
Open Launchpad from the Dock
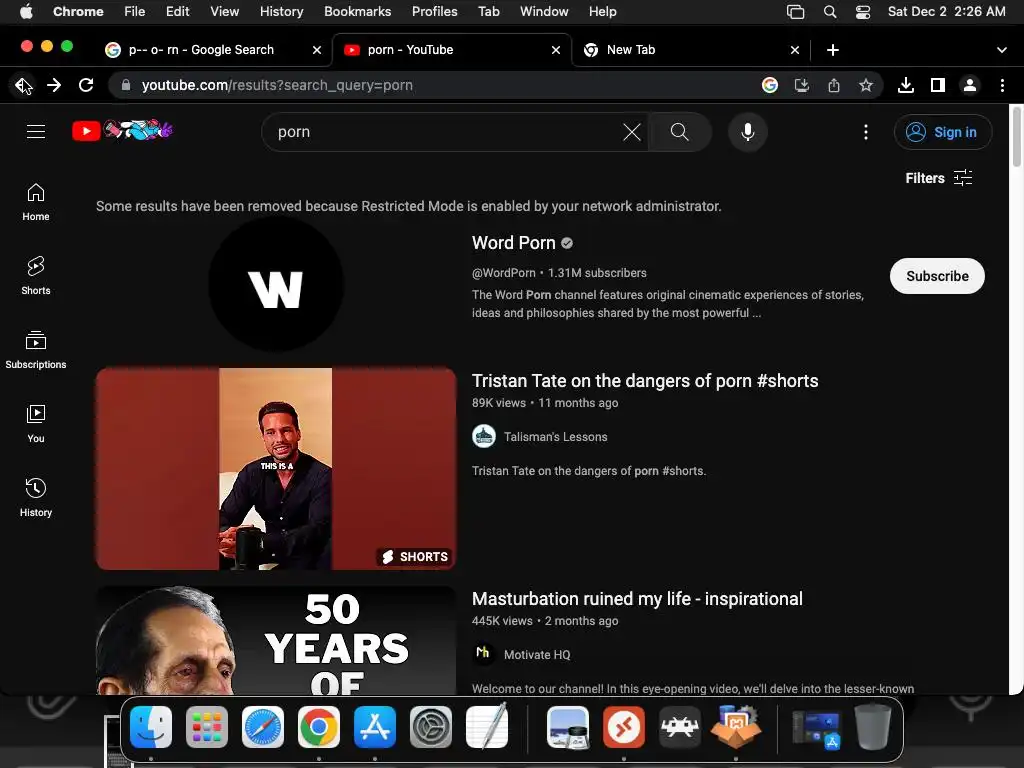click(207, 727)
